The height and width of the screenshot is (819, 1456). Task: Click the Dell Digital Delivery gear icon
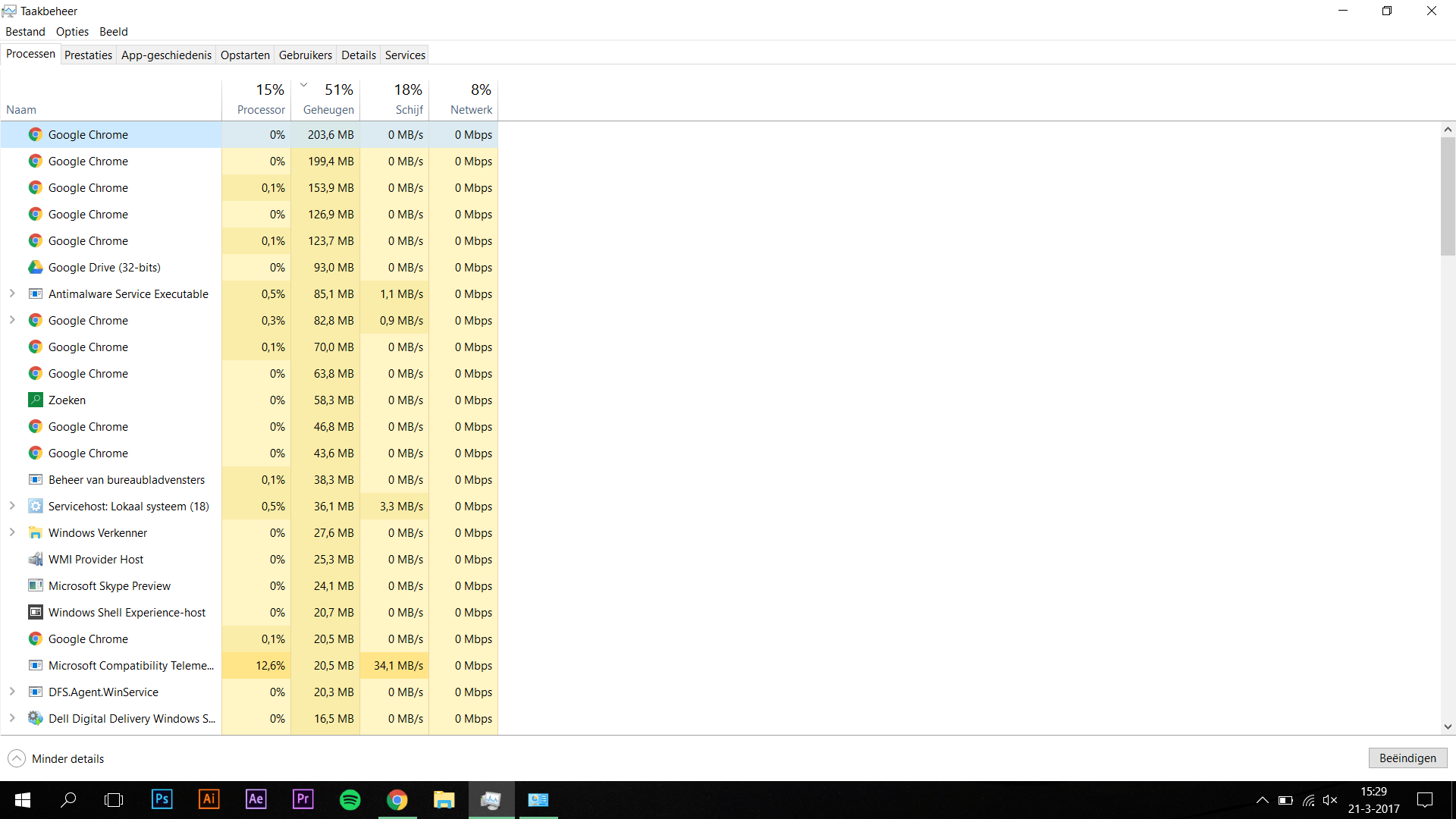35,719
